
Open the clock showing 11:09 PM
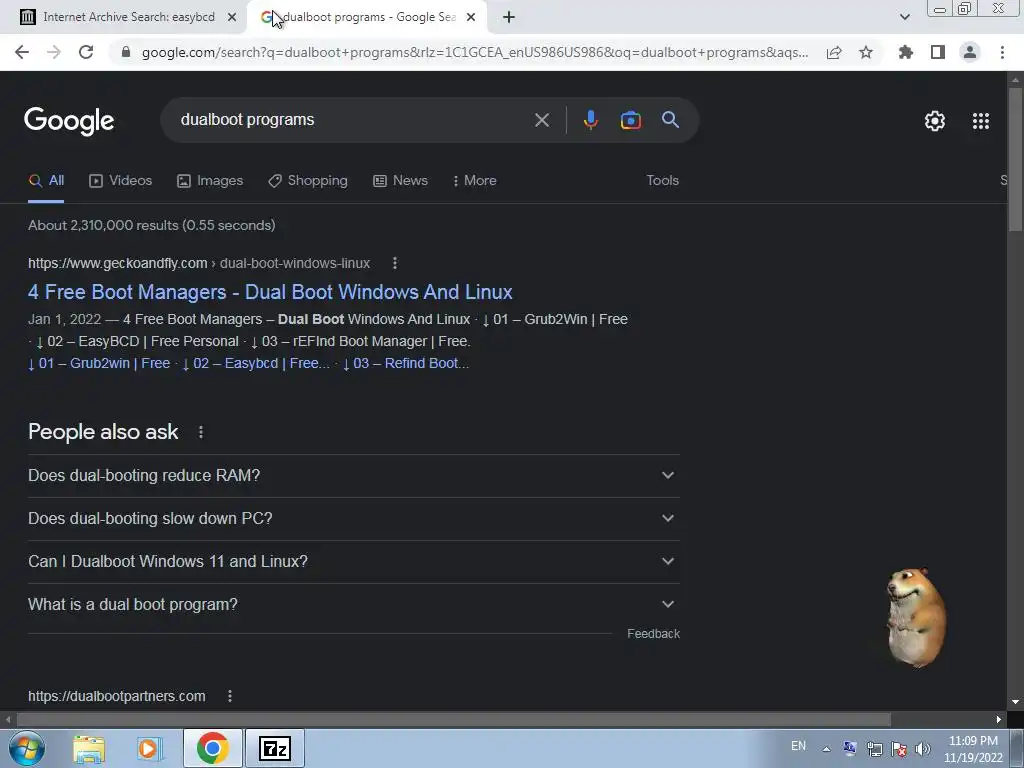pyautogui.click(x=973, y=749)
